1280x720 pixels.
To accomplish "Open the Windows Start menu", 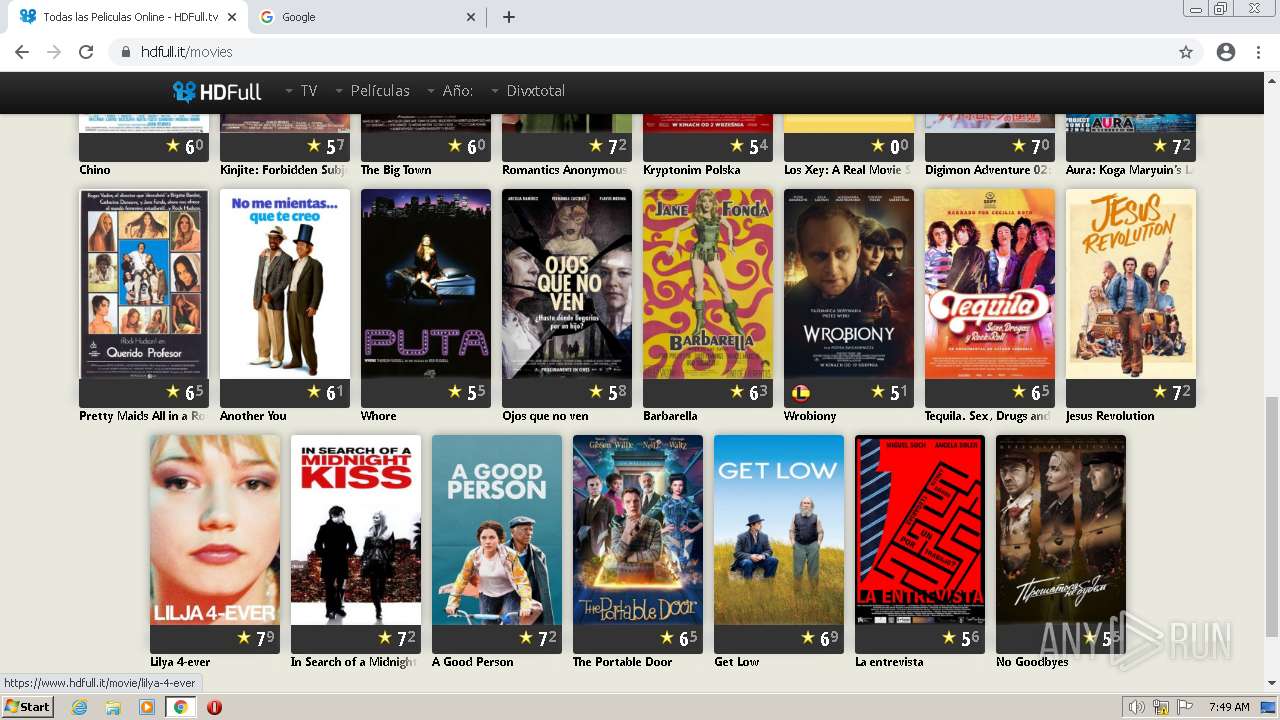I will 27,707.
